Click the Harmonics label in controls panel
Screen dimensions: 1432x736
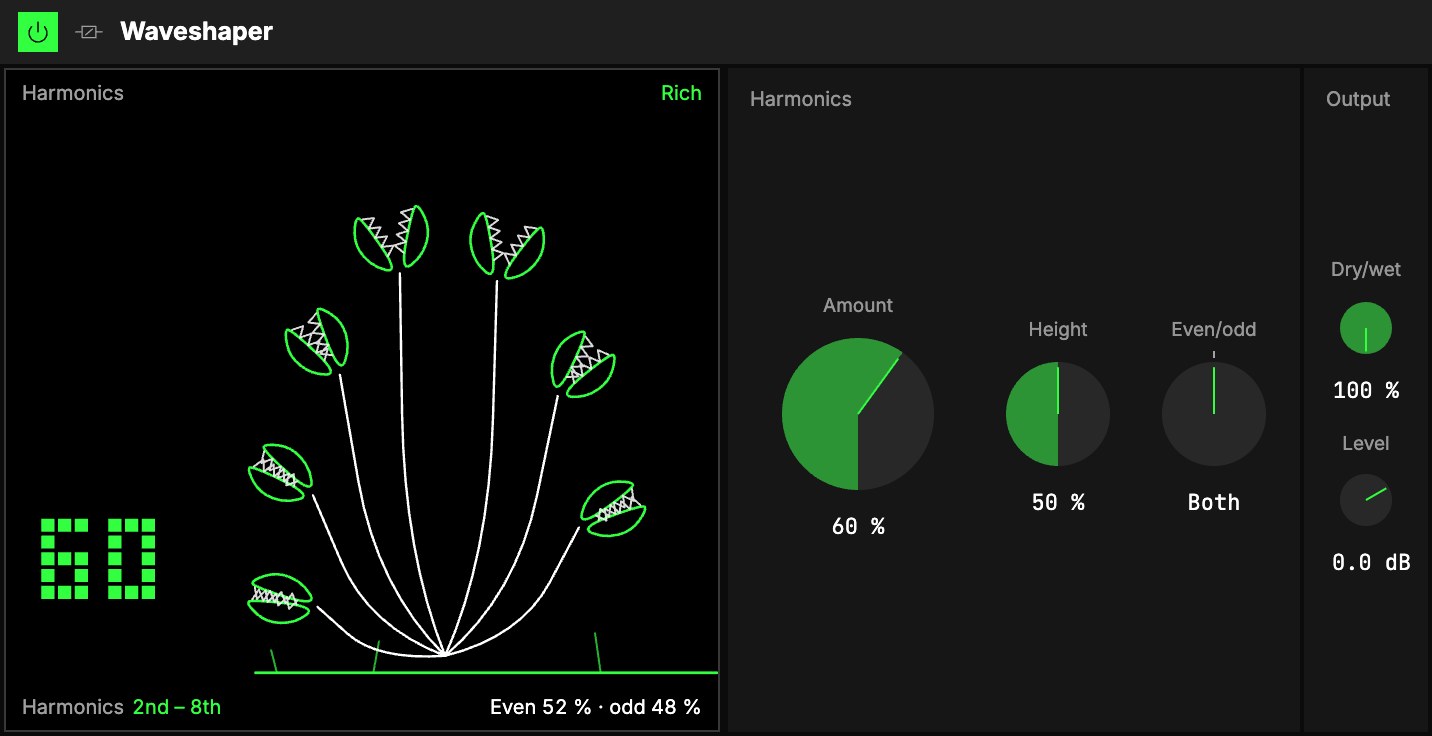(x=801, y=99)
